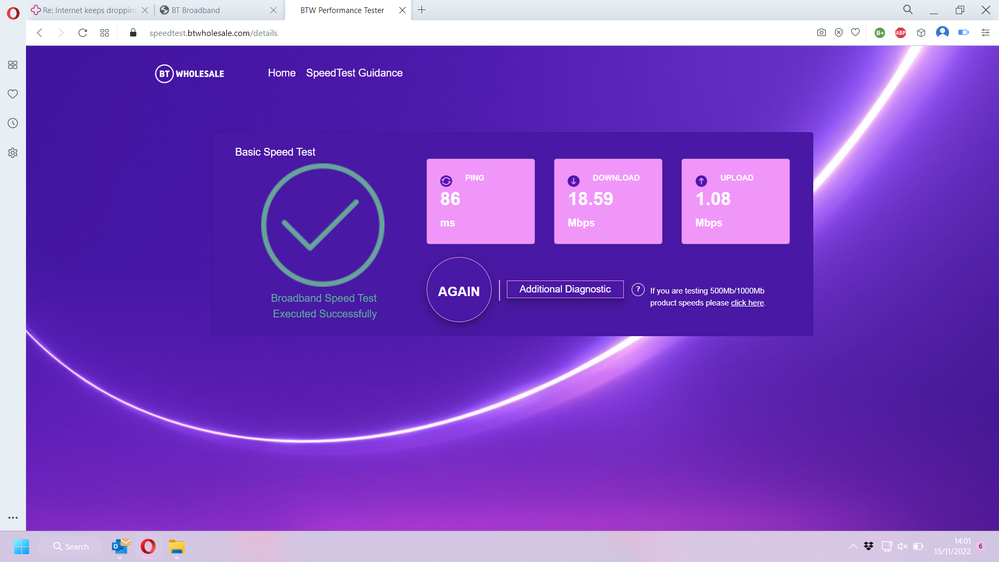Click the Opera privacy shield icon

point(838,33)
